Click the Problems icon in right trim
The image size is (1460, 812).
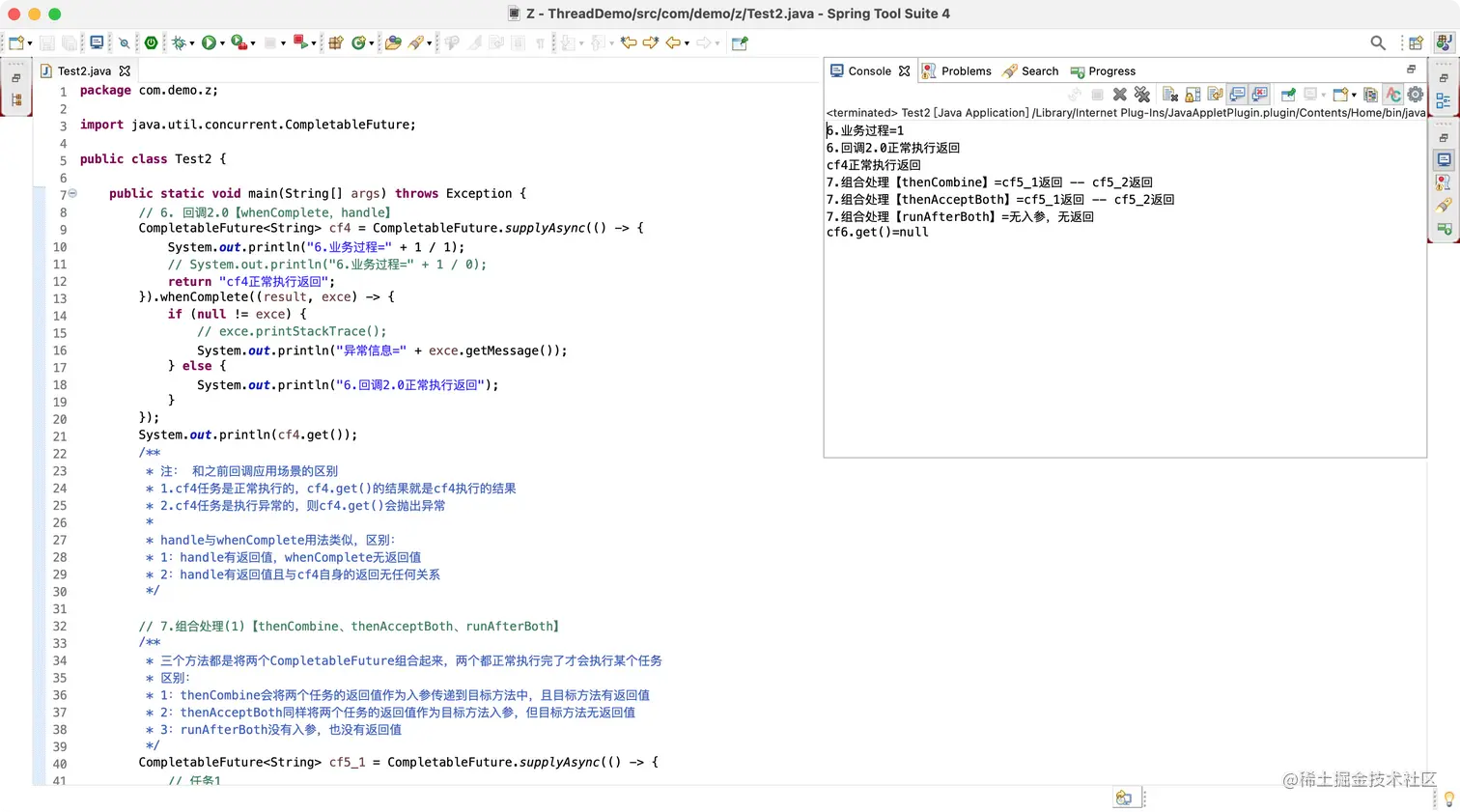tap(1444, 182)
